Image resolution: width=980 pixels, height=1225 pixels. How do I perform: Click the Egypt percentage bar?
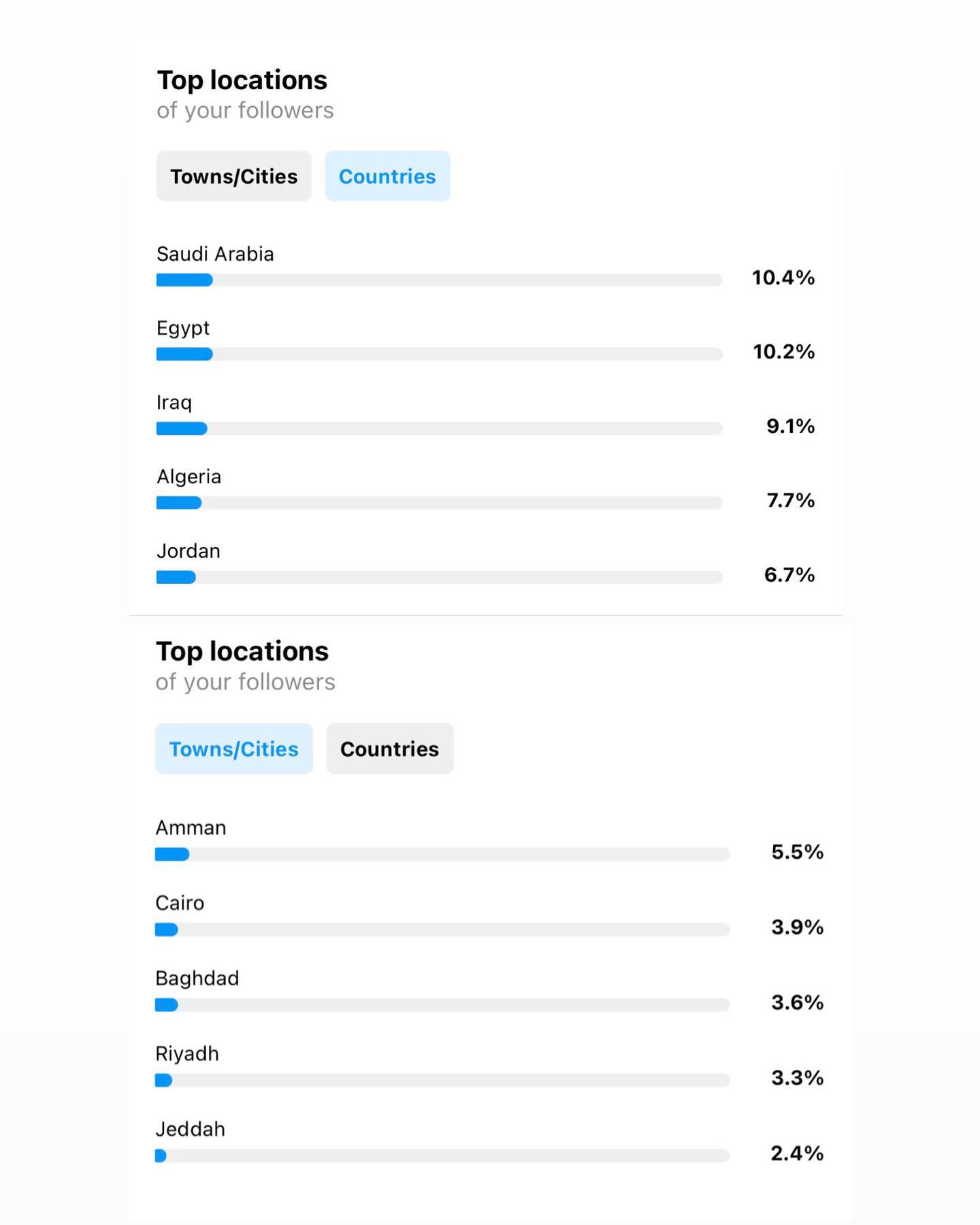[x=439, y=354]
